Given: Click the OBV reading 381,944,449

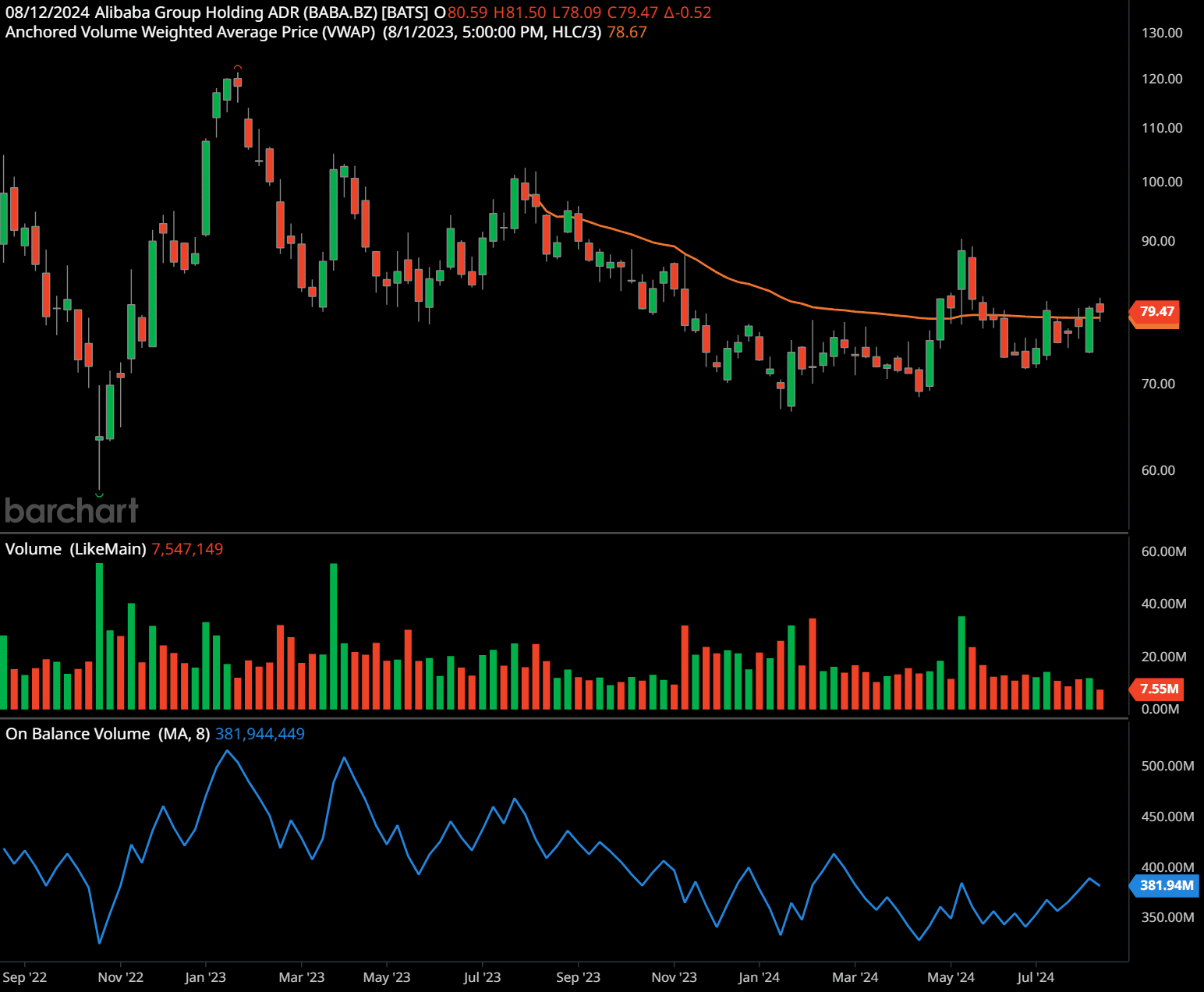Looking at the screenshot, I should pos(260,734).
